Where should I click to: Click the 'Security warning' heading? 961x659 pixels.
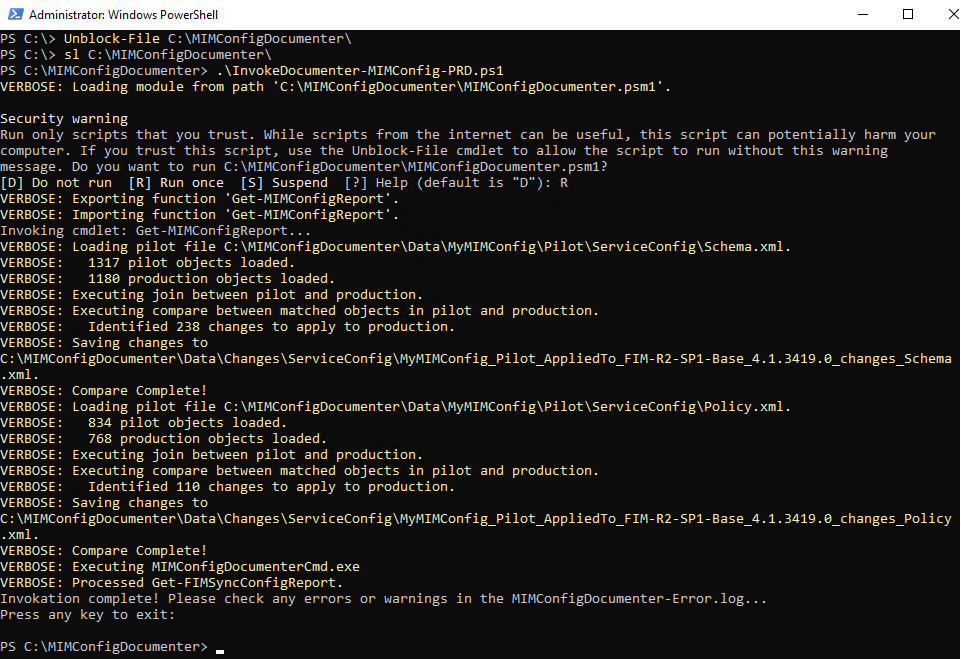click(x=64, y=118)
